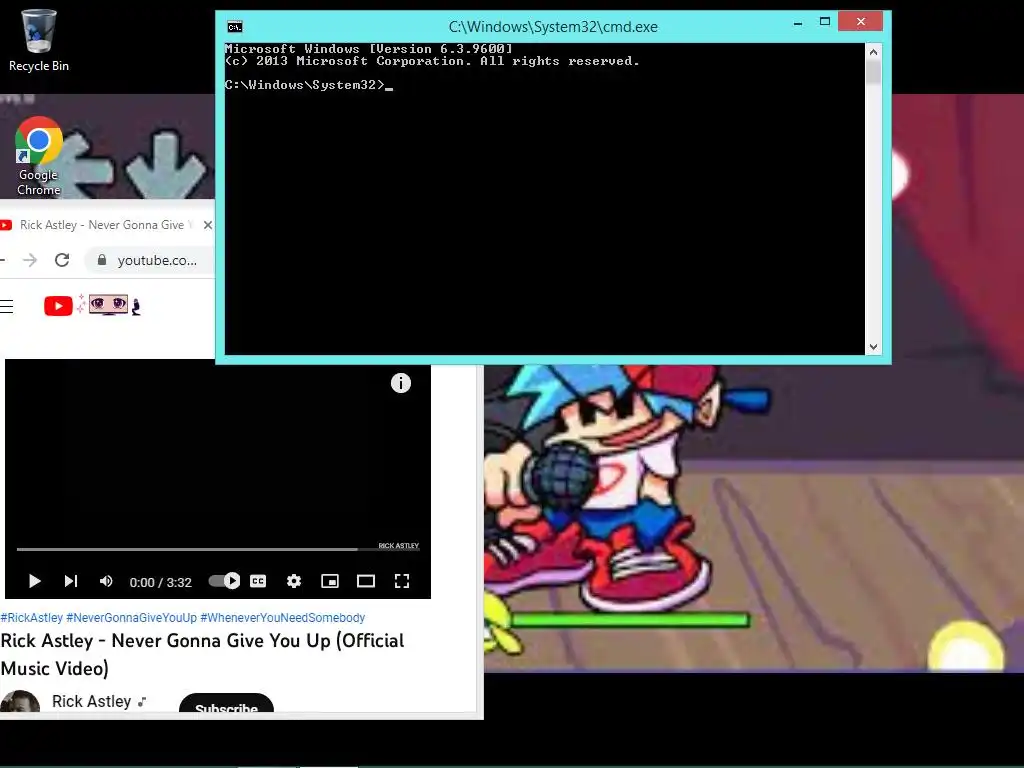Click the cmd window scroll up arrow

[873, 52]
